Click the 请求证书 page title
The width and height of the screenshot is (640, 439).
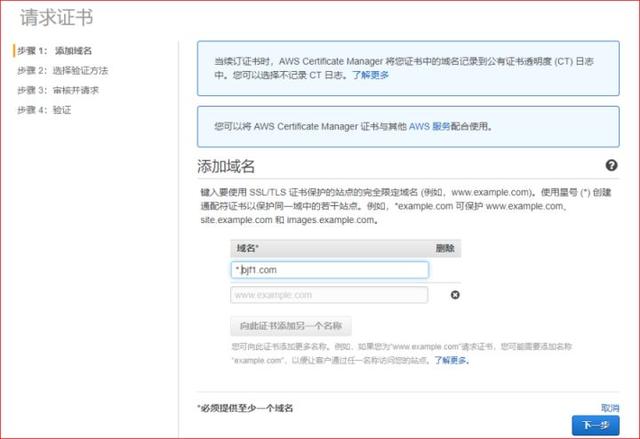pyautogui.click(x=58, y=17)
